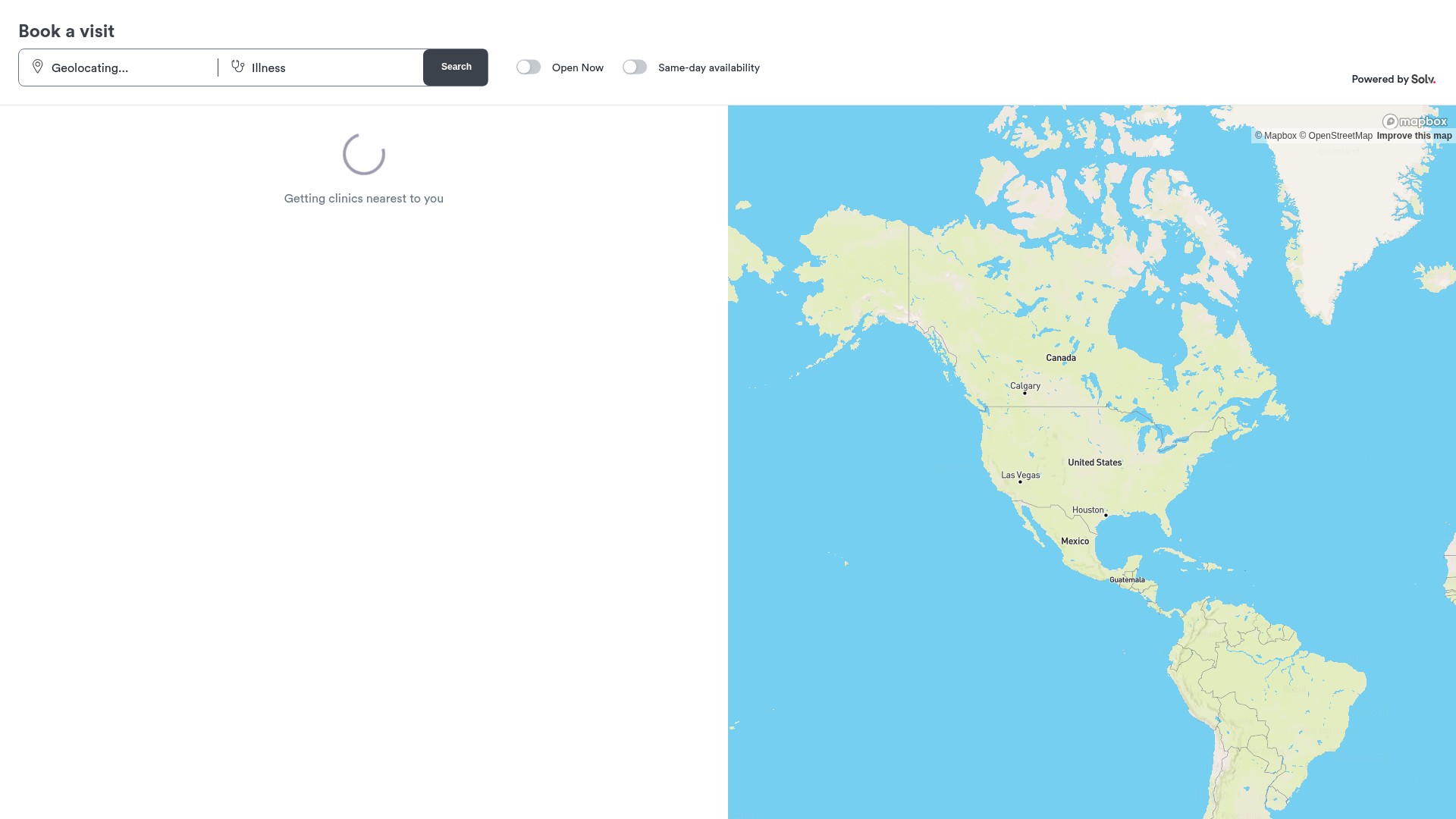1456x819 pixels.
Task: Click the Book a visit heading
Action: [67, 31]
